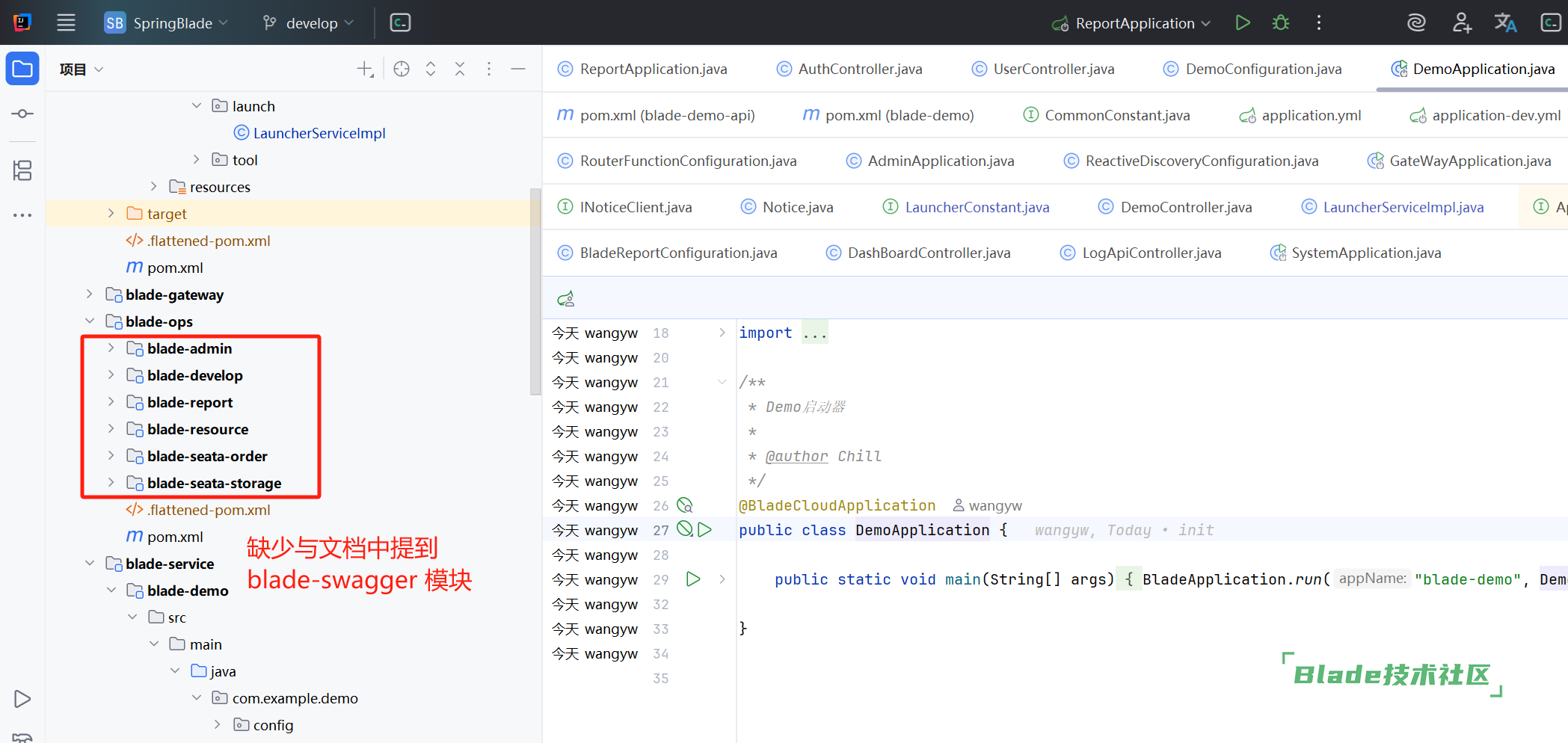The height and width of the screenshot is (743, 1568).
Task: Collapse the blade-ops module
Action: [x=90, y=321]
